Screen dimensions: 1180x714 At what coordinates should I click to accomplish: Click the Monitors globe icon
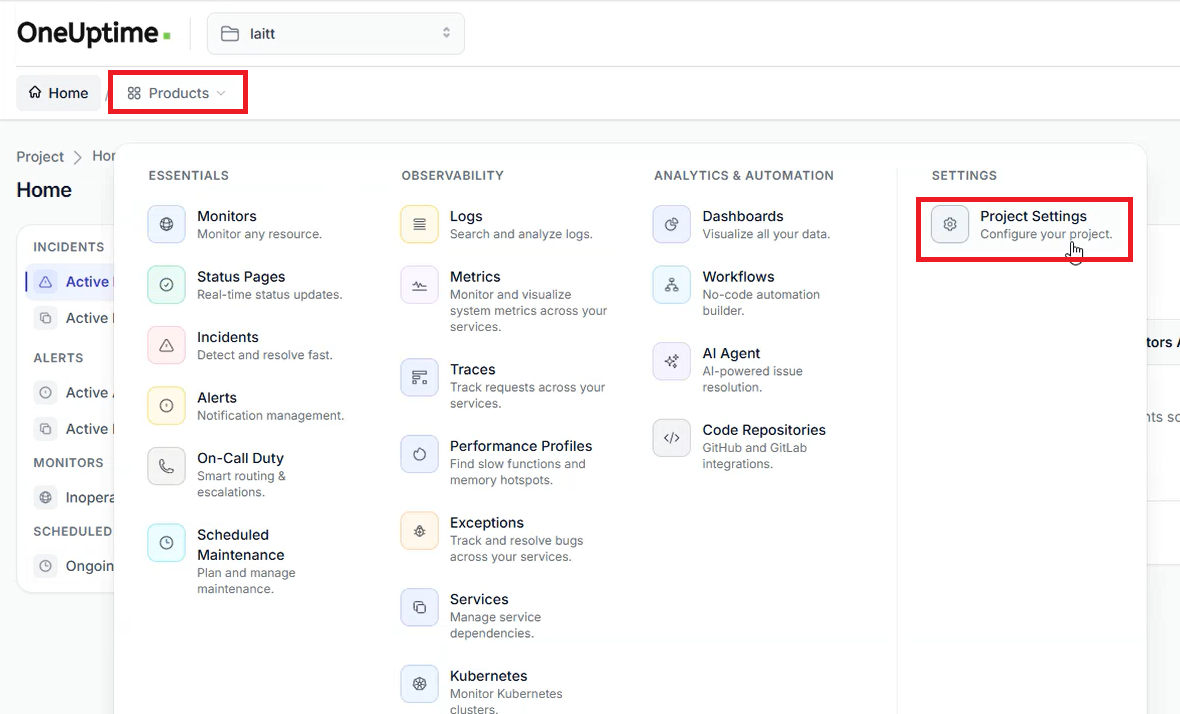tap(166, 224)
